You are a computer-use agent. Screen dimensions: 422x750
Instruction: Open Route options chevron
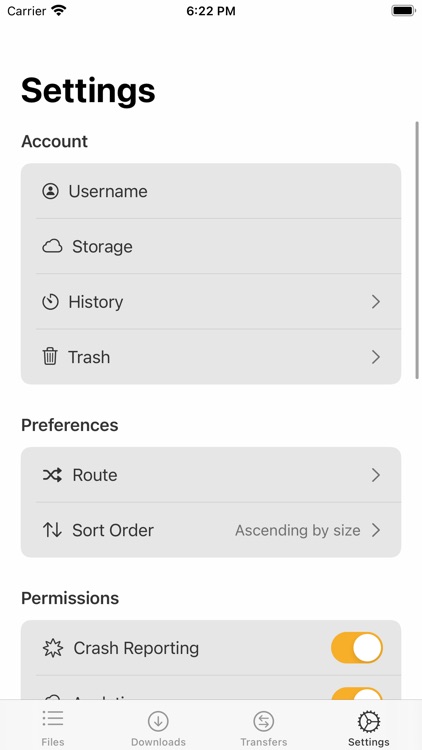coord(376,475)
